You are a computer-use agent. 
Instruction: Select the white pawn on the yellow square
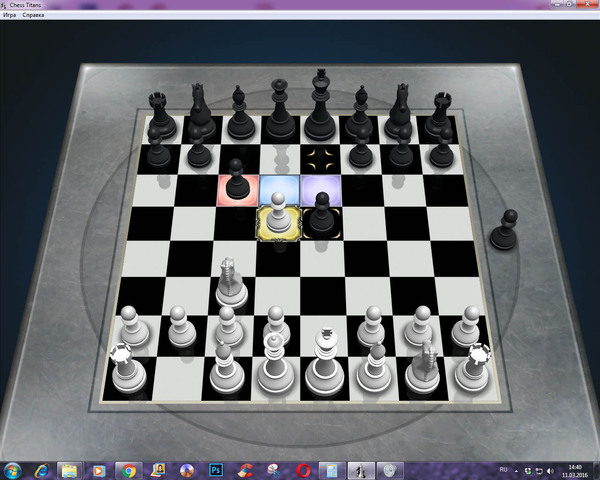click(x=278, y=213)
